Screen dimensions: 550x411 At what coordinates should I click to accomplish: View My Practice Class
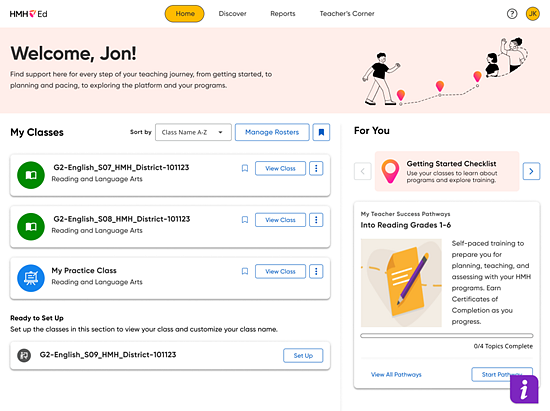pyautogui.click(x=280, y=271)
